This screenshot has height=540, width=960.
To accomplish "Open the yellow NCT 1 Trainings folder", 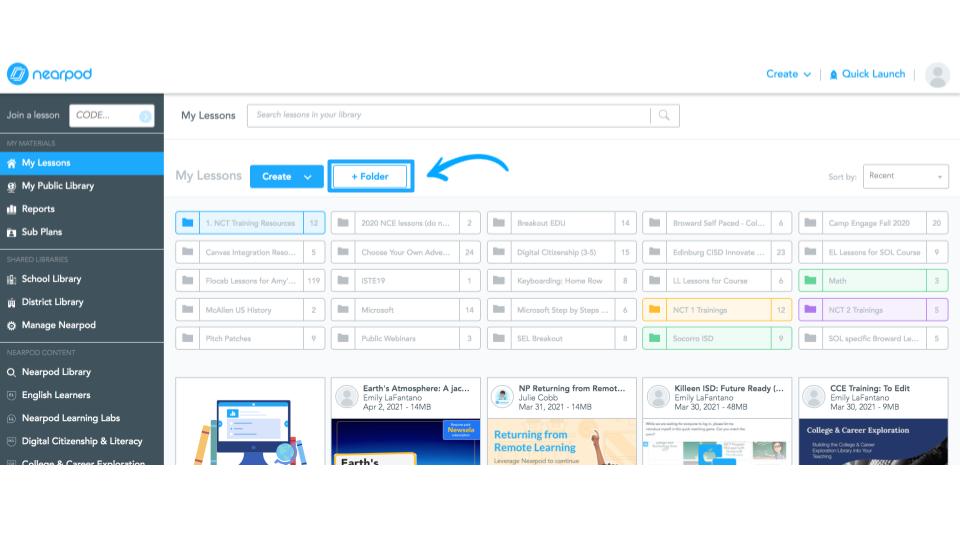I will pyautogui.click(x=717, y=310).
